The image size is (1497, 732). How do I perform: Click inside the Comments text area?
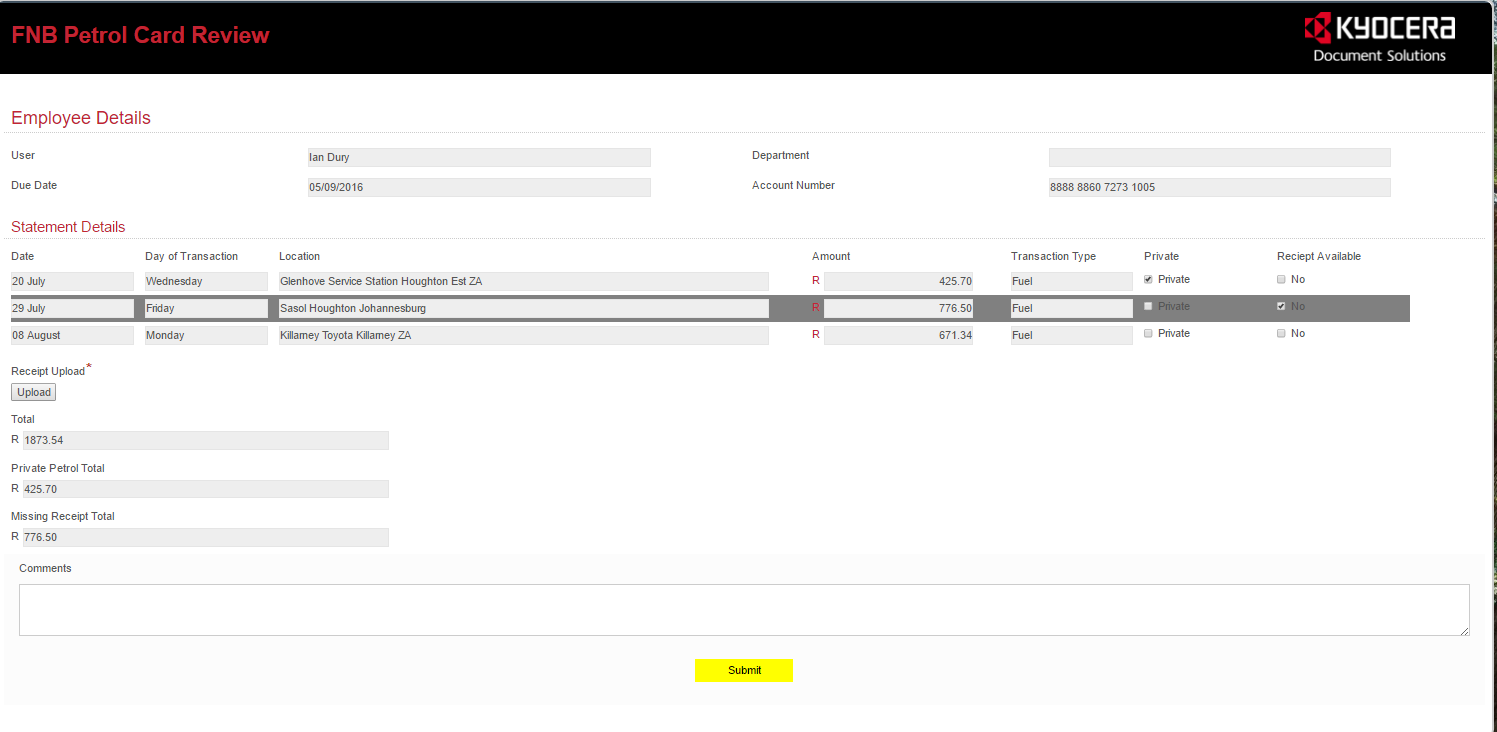click(743, 610)
